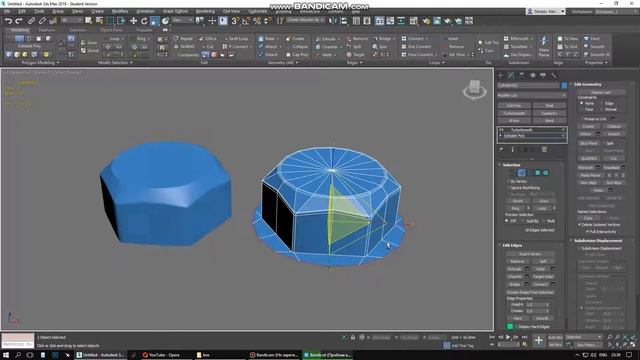Image resolution: width=640 pixels, height=360 pixels.
Task: Collapse the Selection rollout
Action: point(500,164)
